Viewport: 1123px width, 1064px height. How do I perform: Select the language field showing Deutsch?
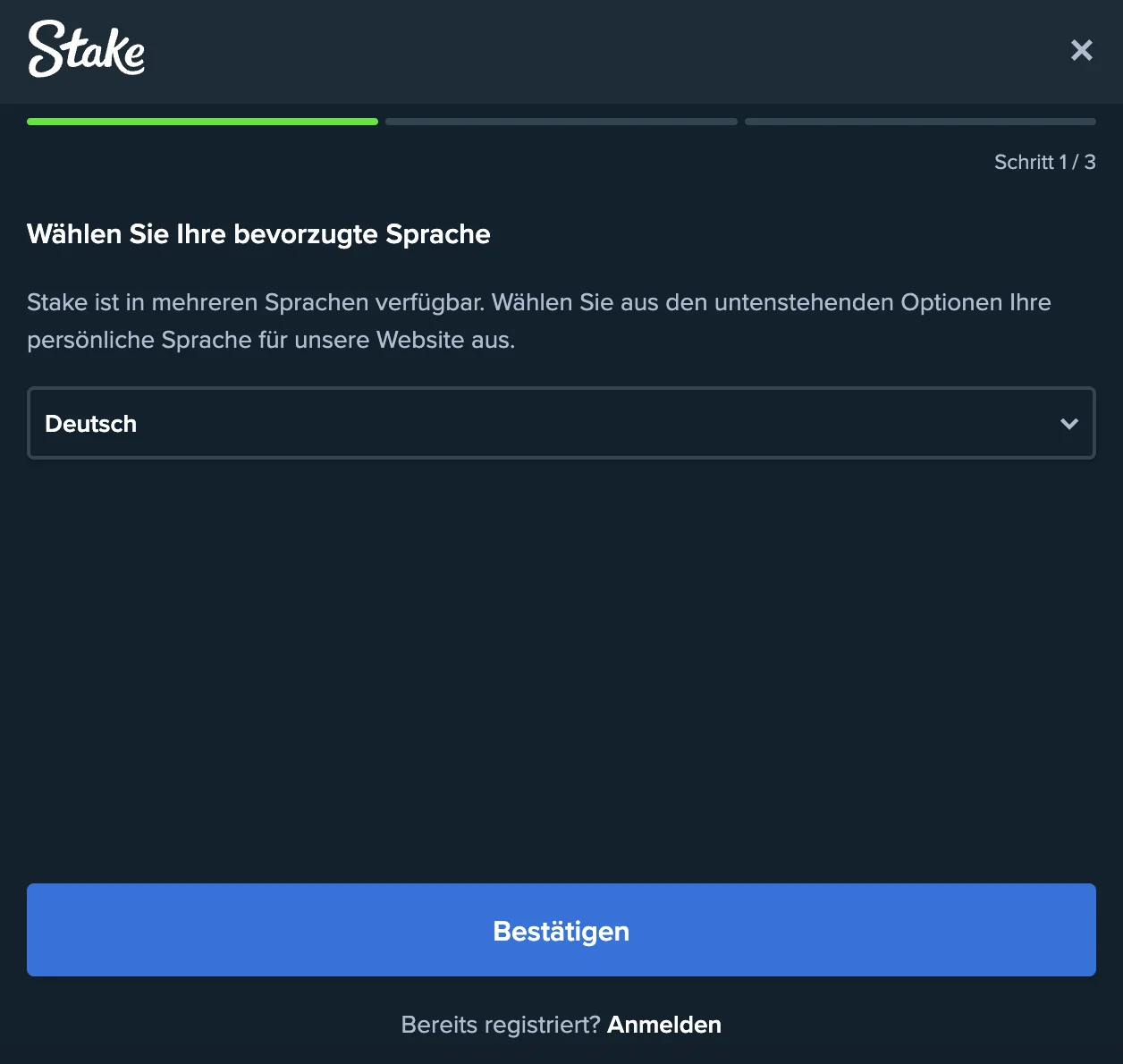(x=561, y=423)
